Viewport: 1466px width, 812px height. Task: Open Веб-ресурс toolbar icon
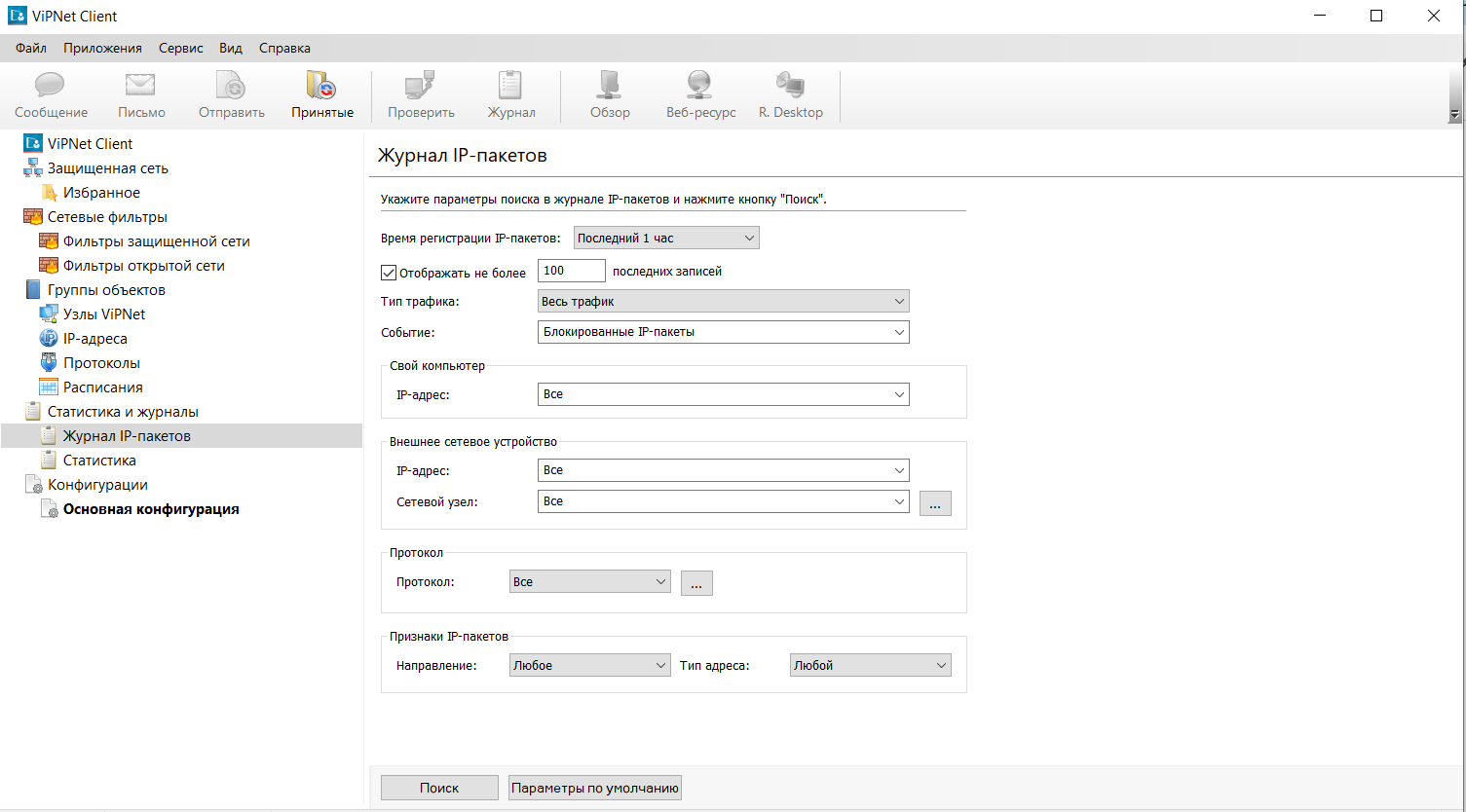[700, 88]
